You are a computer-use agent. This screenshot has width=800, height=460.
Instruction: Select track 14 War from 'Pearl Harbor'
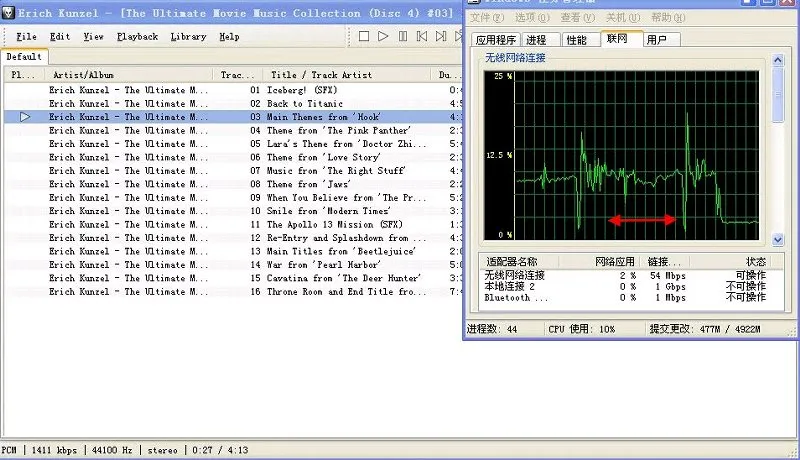pyautogui.click(x=234, y=265)
